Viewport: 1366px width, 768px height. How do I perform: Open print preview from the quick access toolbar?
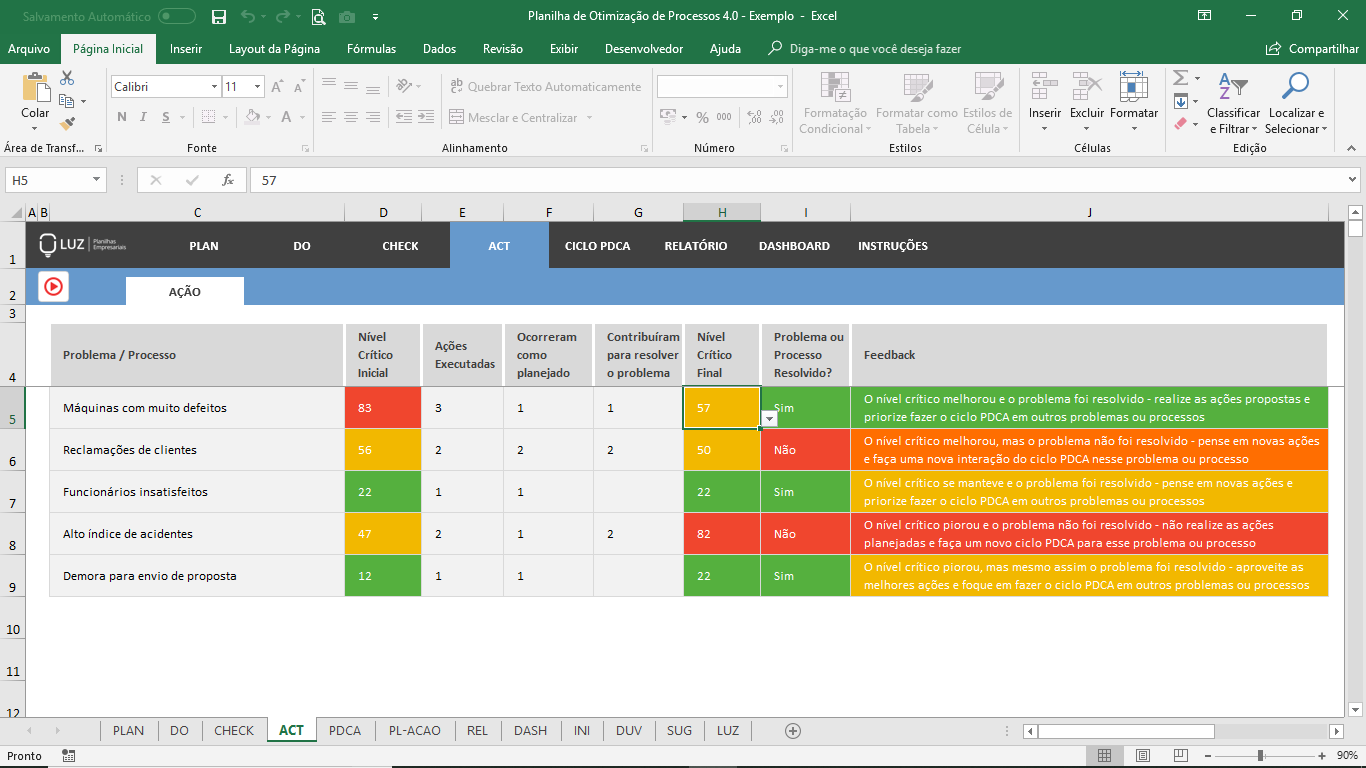point(318,16)
